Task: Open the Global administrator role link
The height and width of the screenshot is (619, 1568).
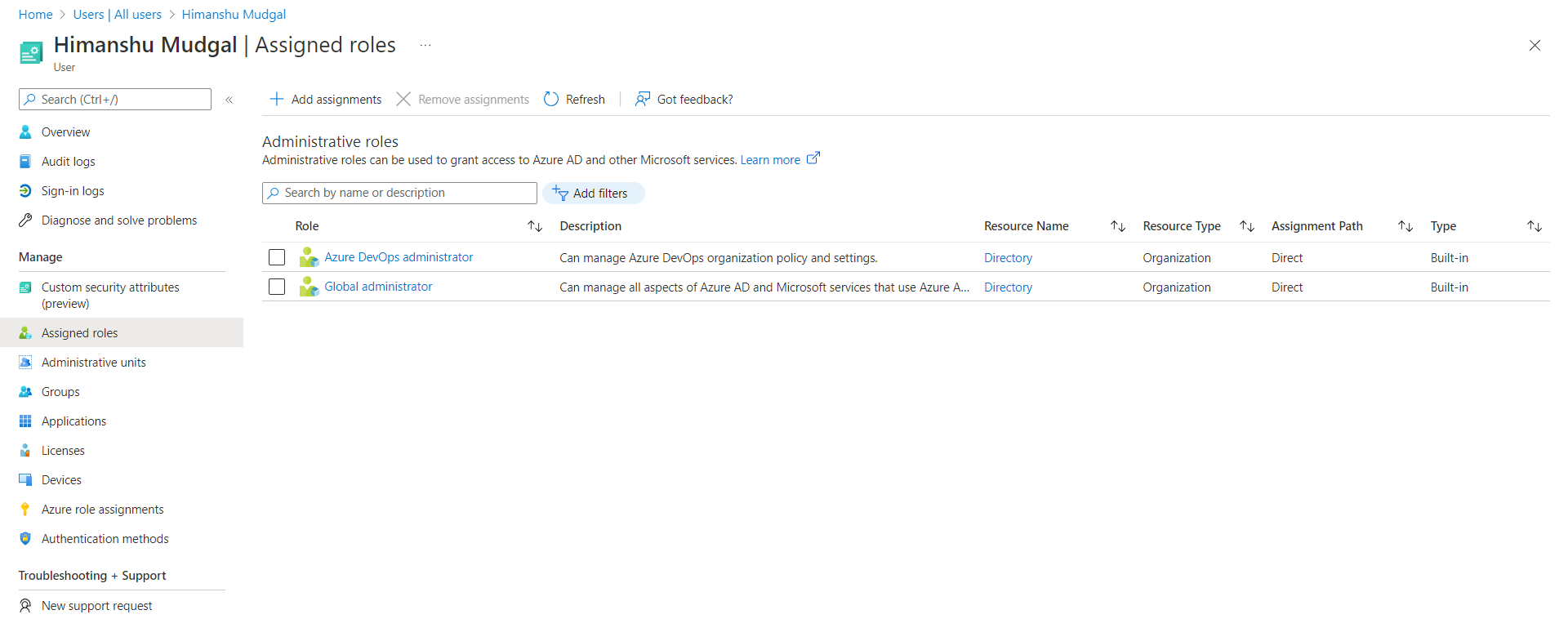Action: click(378, 287)
